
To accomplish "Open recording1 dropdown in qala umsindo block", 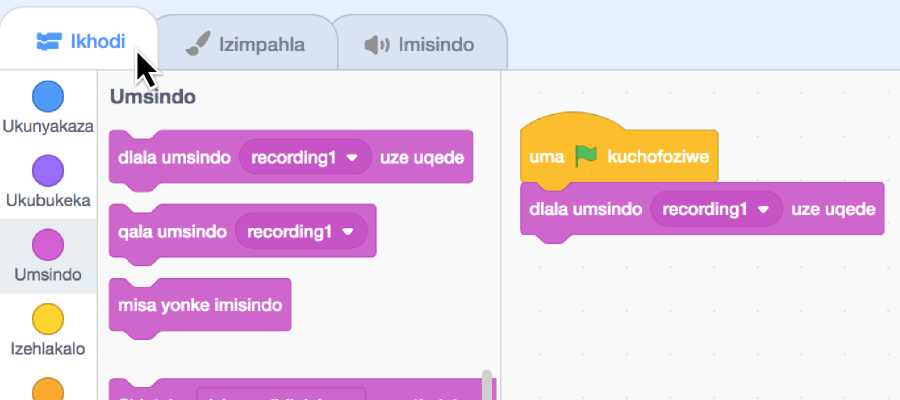I will [x=301, y=231].
